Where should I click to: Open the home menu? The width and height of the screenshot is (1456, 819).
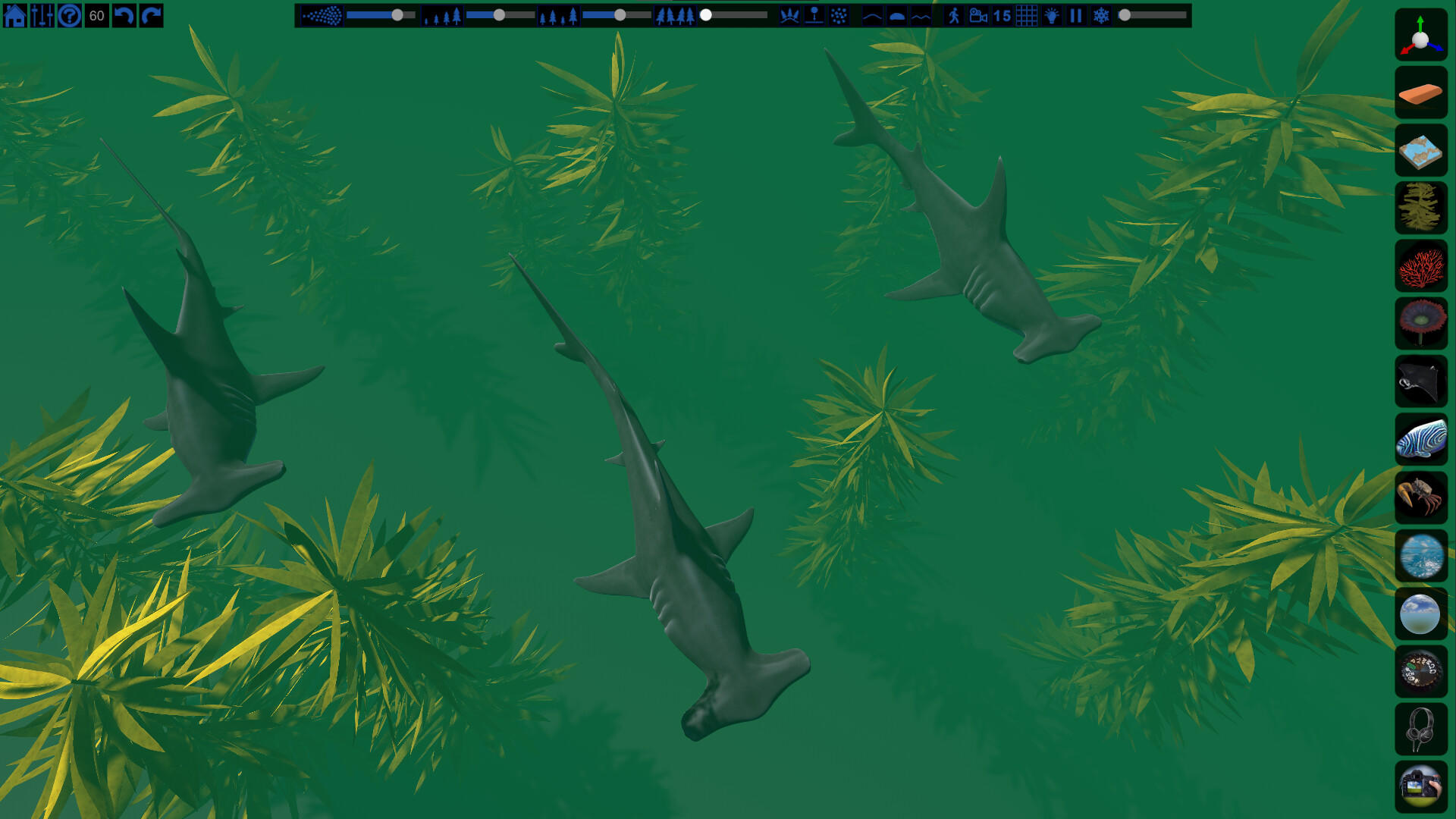tap(14, 14)
